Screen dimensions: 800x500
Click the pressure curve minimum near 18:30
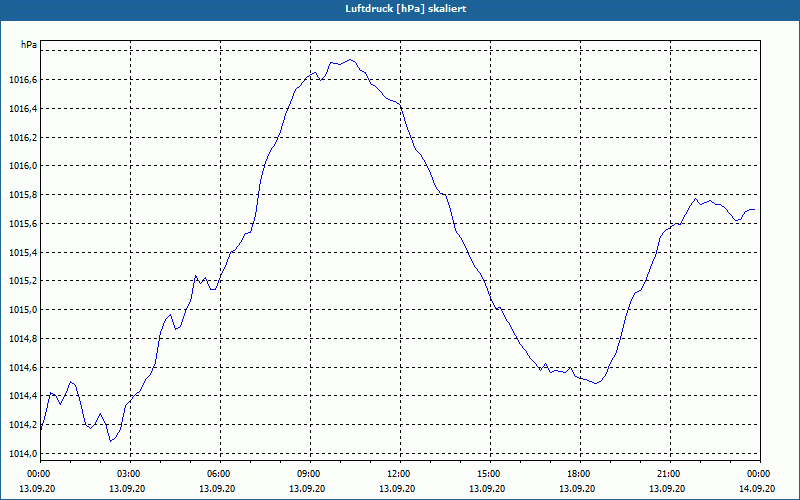(x=595, y=383)
